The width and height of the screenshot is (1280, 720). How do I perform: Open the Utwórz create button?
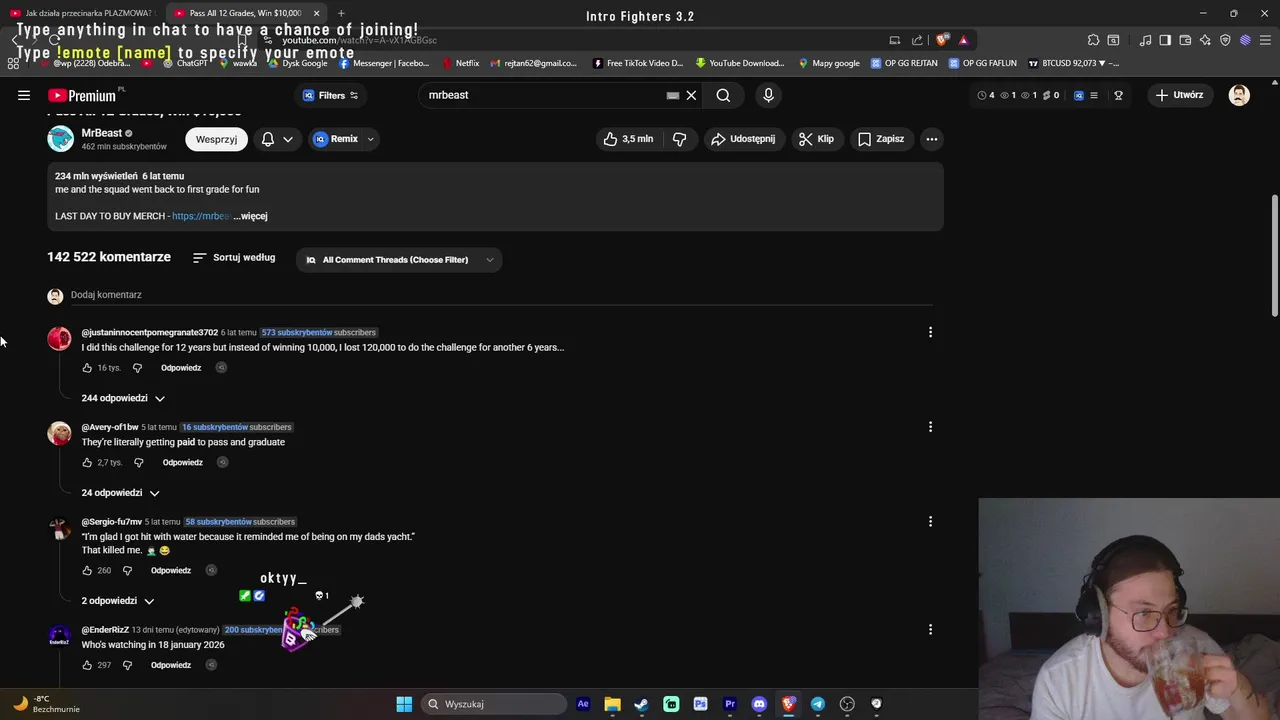click(1179, 95)
